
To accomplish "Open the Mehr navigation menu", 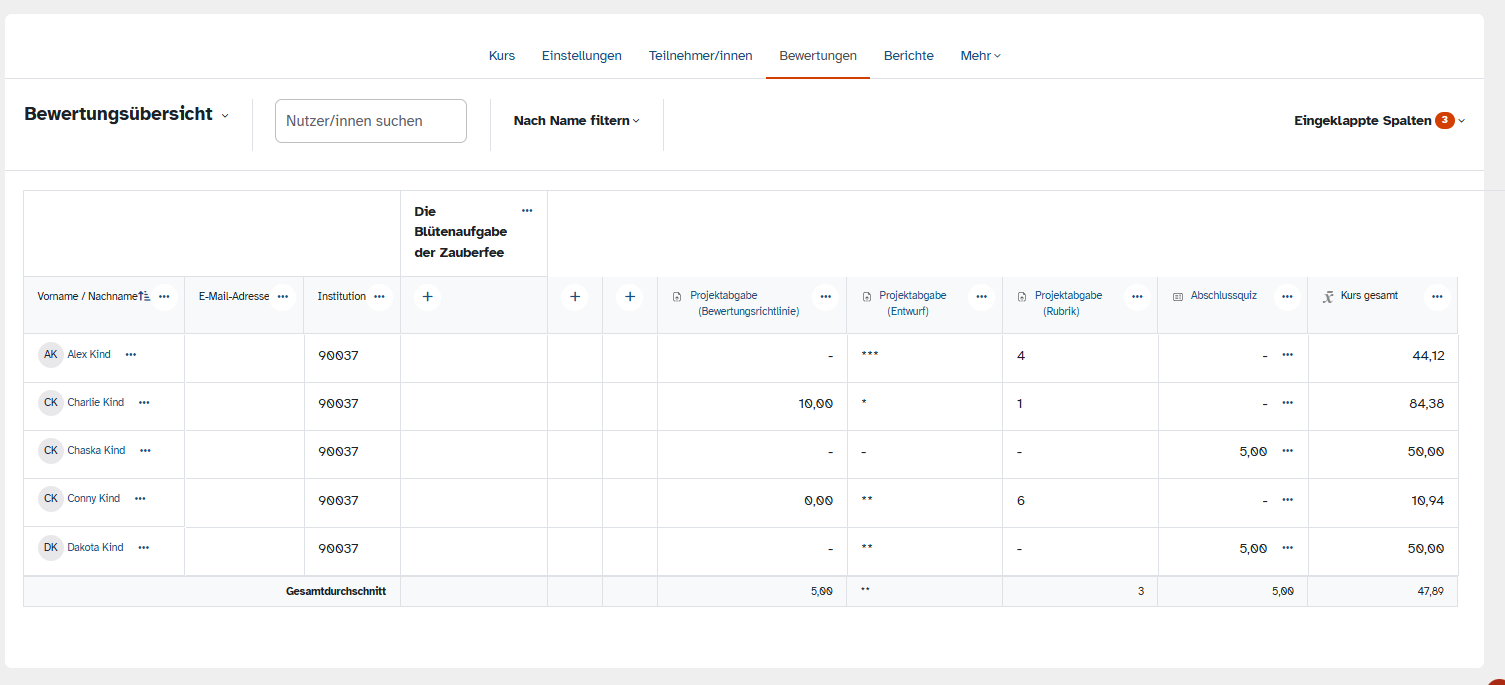I will coord(980,56).
